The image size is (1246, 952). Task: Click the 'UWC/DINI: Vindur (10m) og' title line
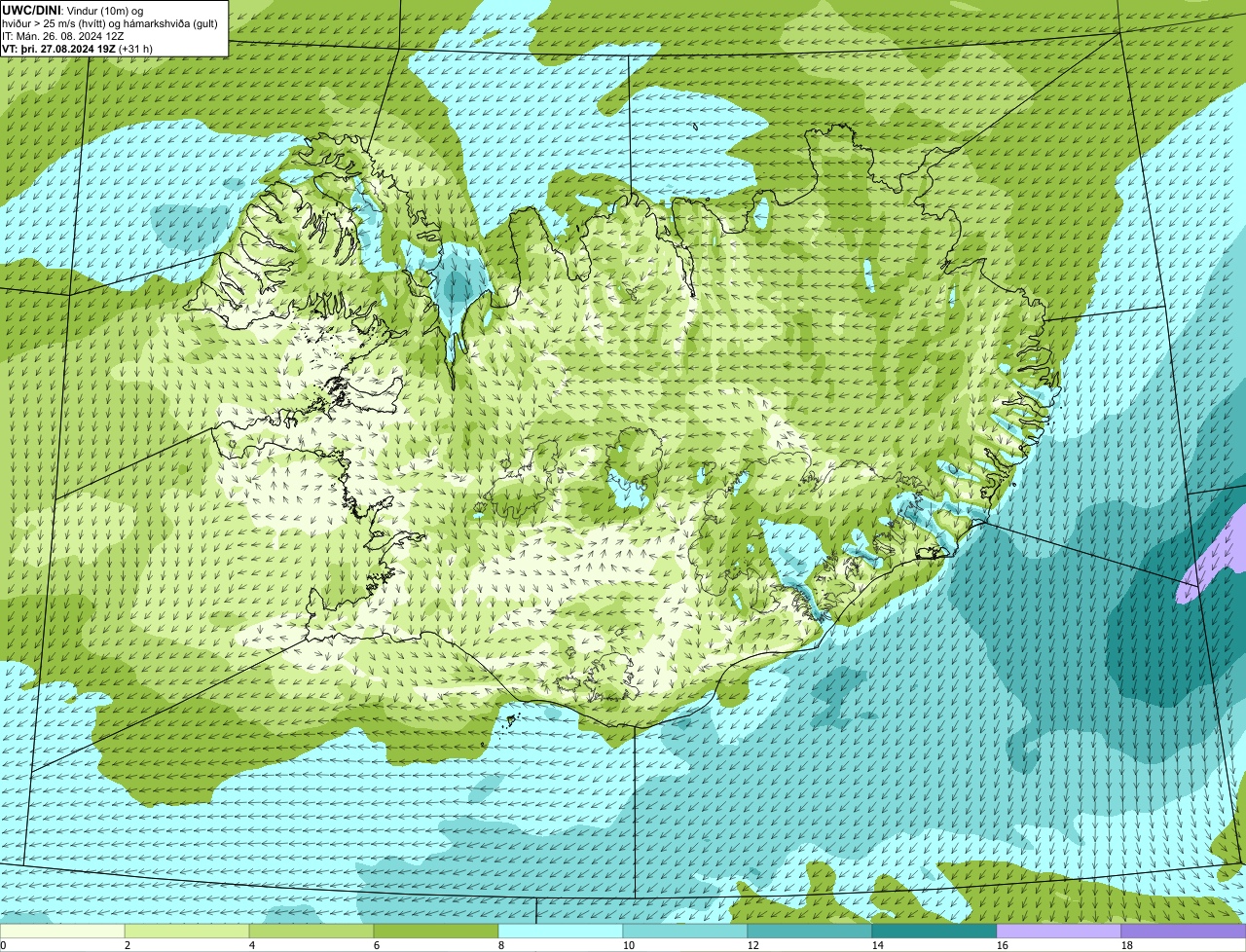(x=73, y=10)
